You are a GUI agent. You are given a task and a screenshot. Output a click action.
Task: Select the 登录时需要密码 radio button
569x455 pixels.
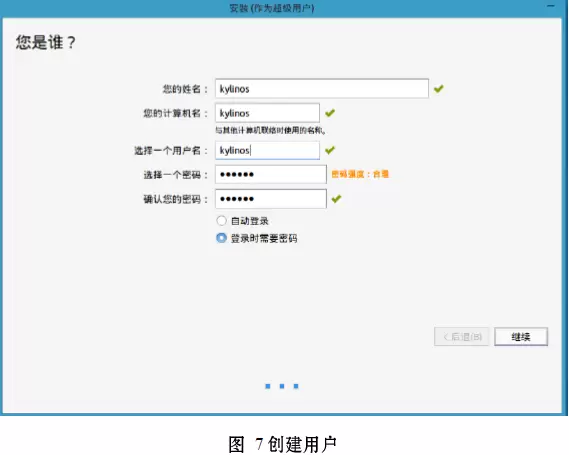[221, 238]
